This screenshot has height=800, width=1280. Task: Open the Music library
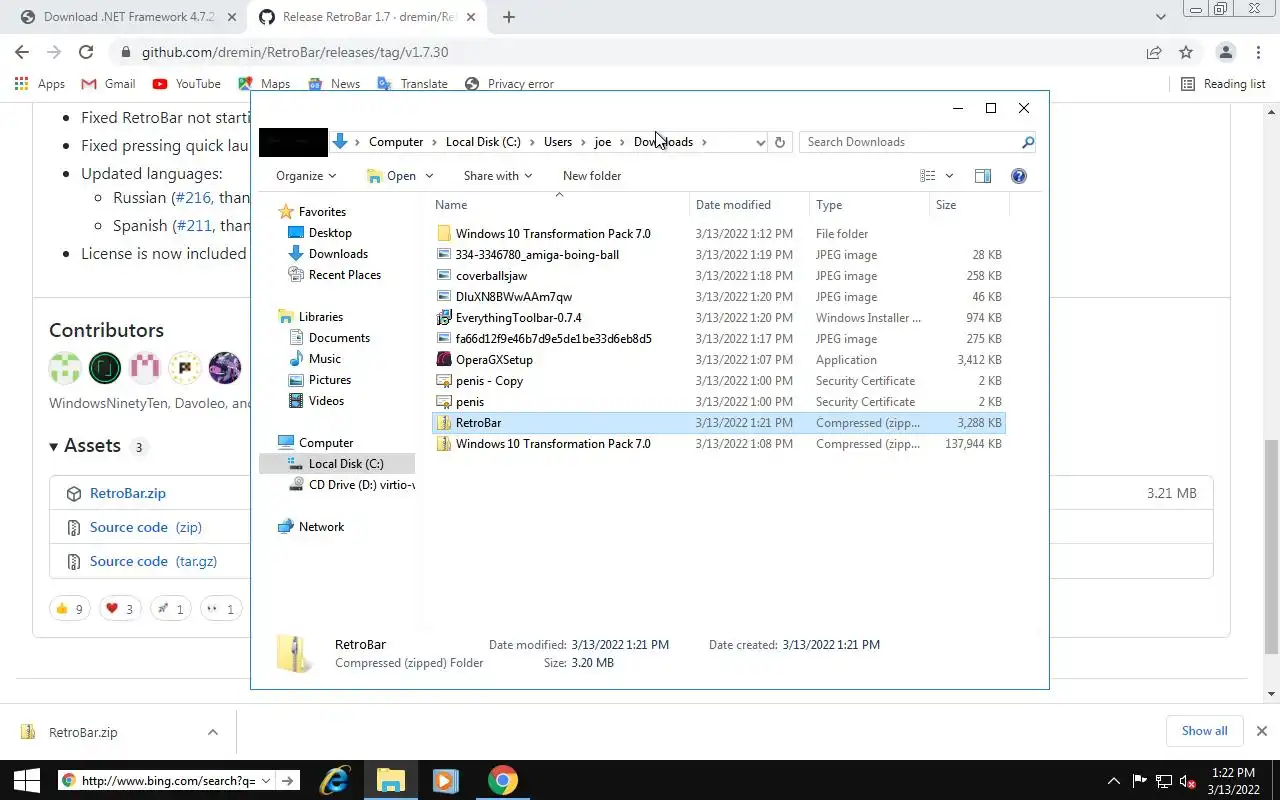[315, 359]
